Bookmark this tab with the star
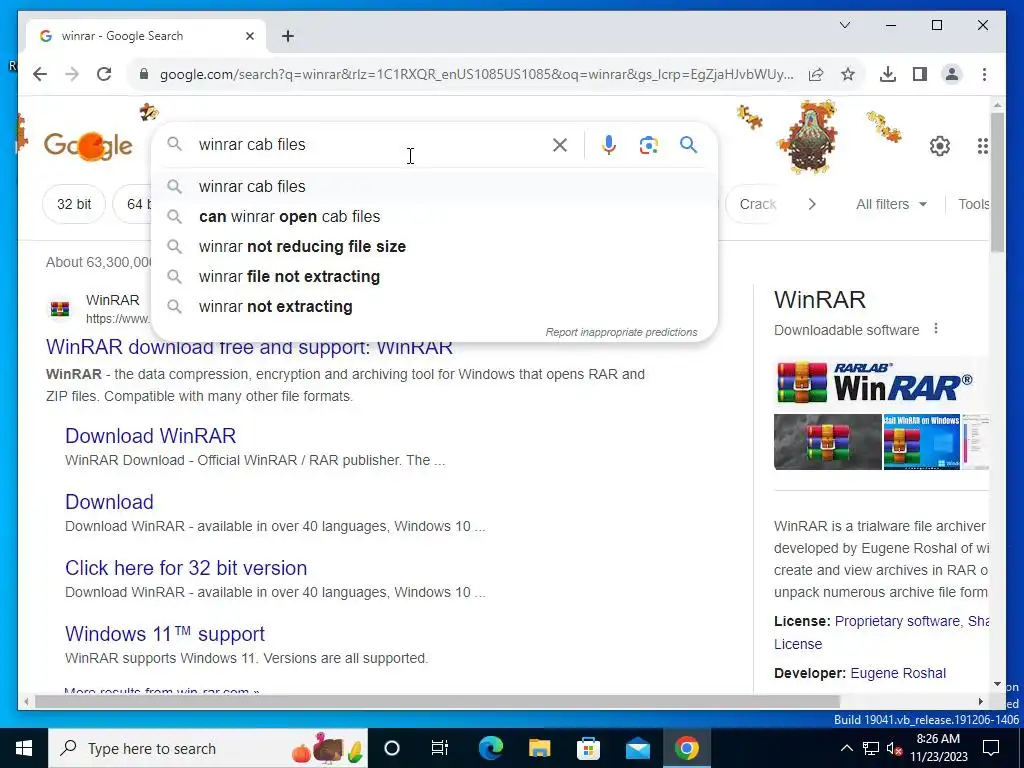 point(848,74)
